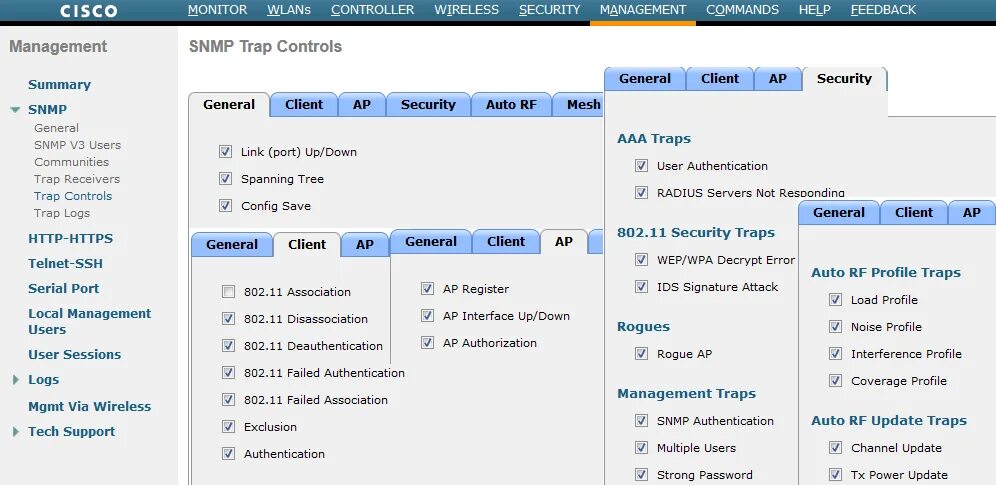
Task: Open the HELP menu
Action: click(814, 10)
